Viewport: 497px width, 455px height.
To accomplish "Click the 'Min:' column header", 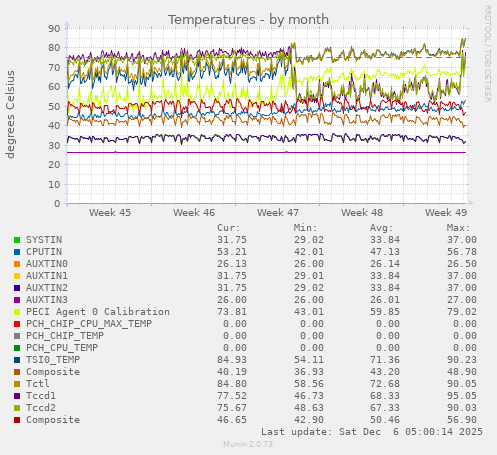I will tap(305, 228).
